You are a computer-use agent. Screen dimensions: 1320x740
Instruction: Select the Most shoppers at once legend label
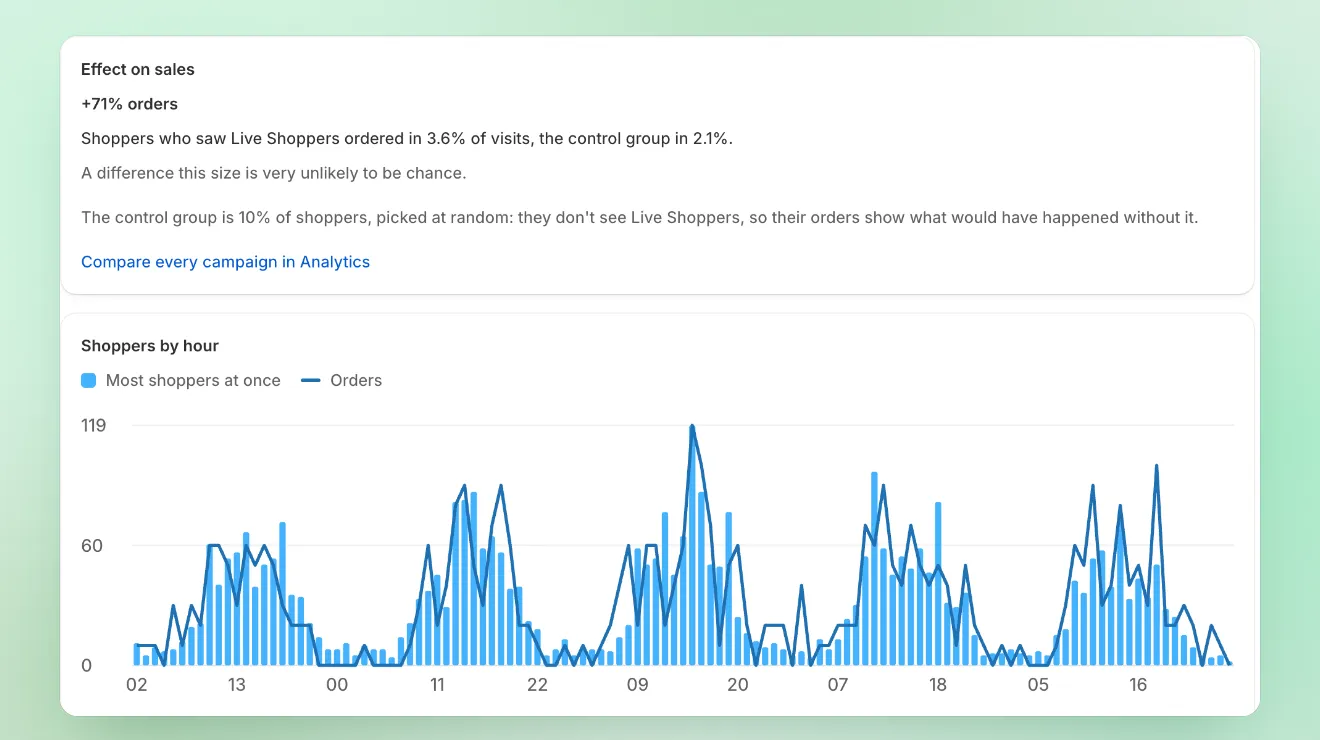(x=193, y=380)
